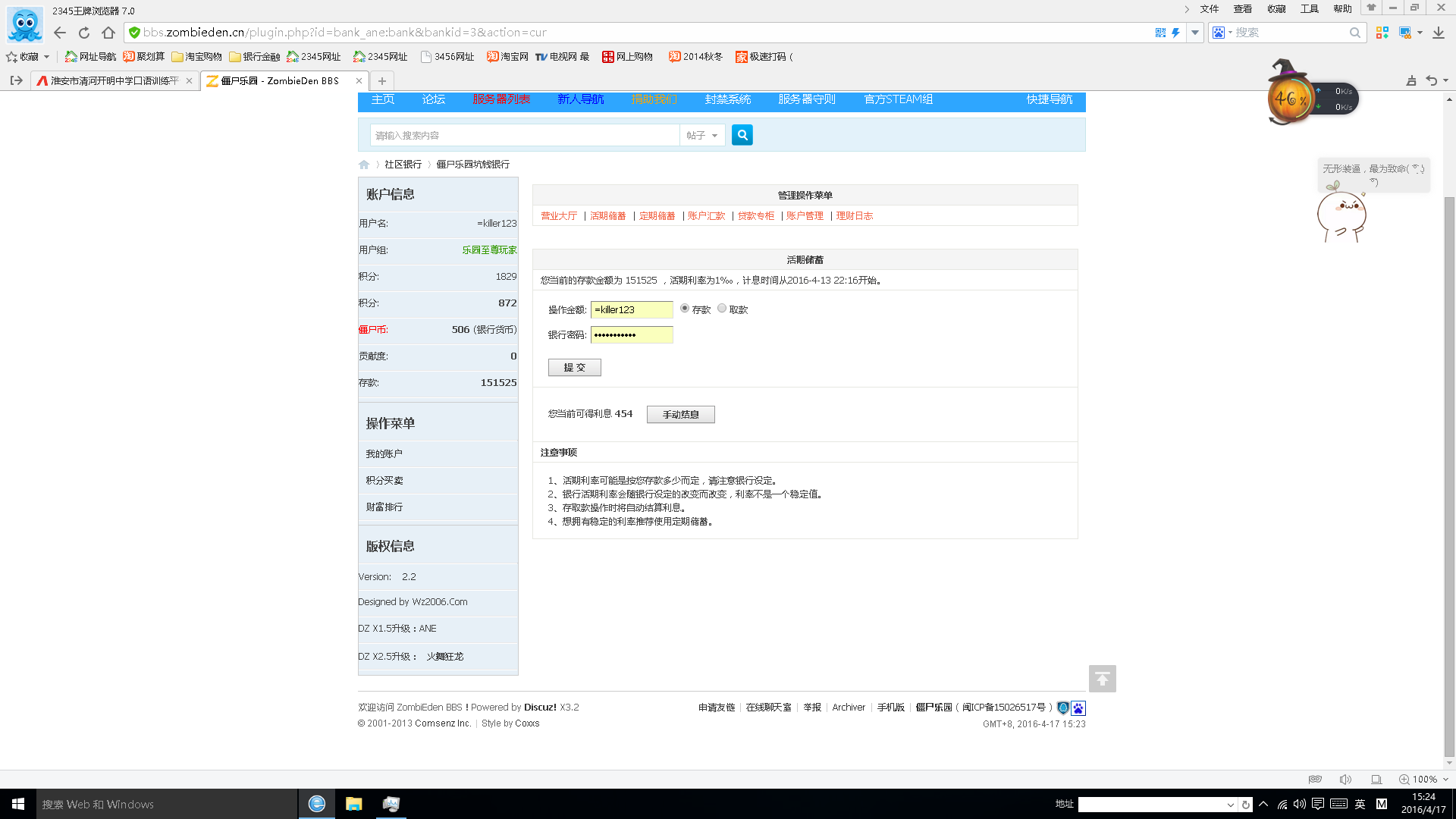Screen dimensions: 1456x819
Task: Open 定期储蓄 in bank menu
Action: (x=657, y=216)
